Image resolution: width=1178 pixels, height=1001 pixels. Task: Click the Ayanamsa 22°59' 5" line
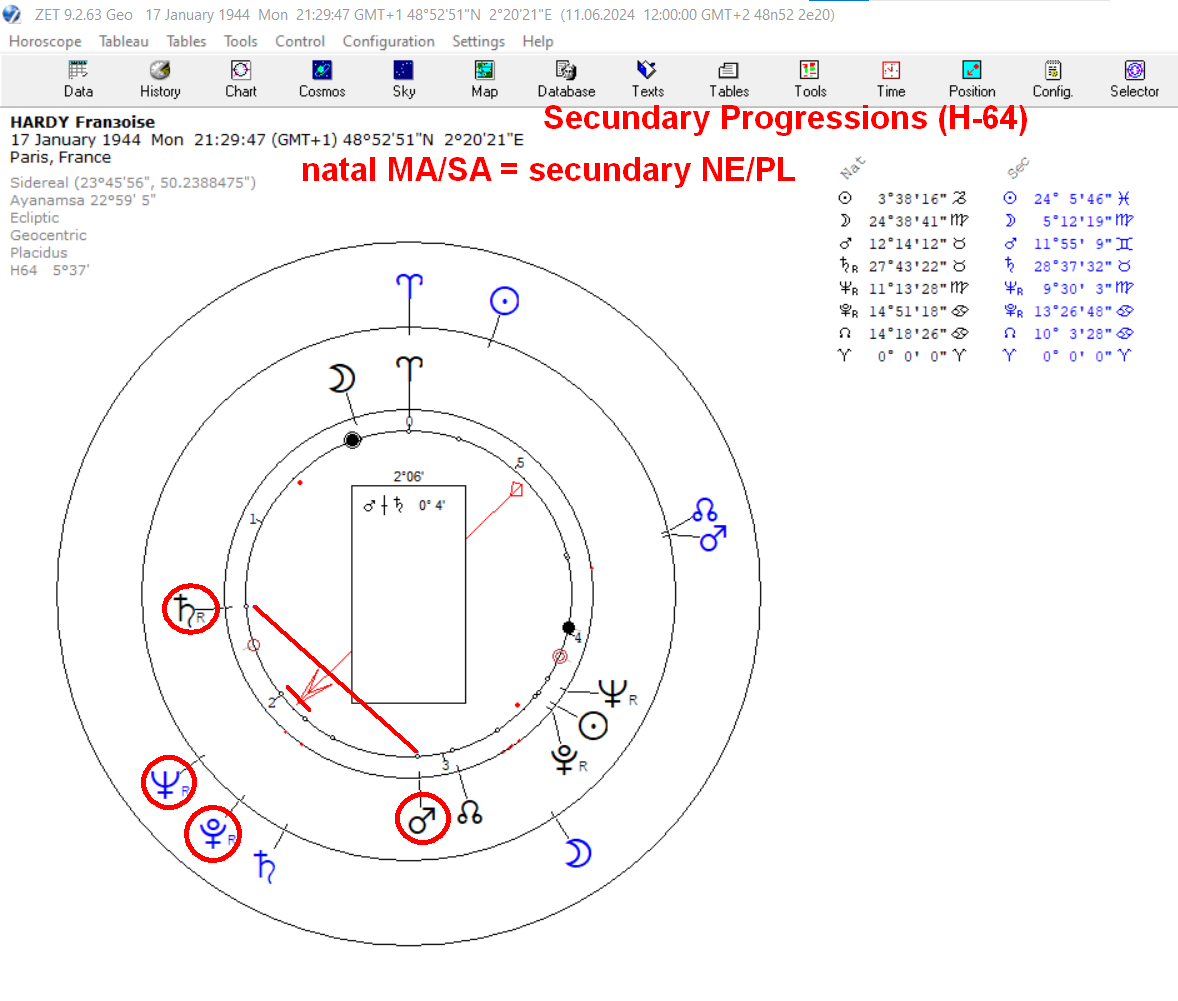pyautogui.click(x=83, y=200)
